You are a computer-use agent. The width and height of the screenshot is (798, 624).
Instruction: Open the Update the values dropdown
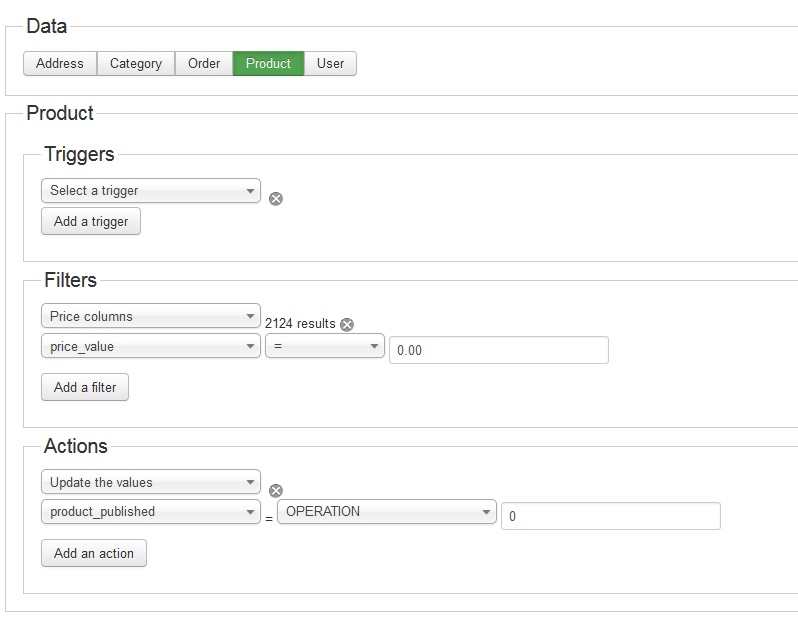coord(151,483)
